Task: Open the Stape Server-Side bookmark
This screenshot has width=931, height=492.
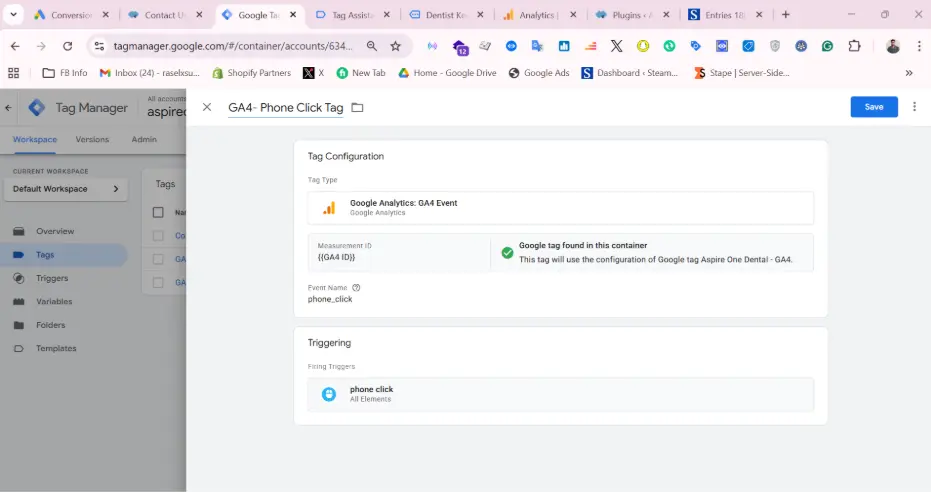Action: point(742,72)
